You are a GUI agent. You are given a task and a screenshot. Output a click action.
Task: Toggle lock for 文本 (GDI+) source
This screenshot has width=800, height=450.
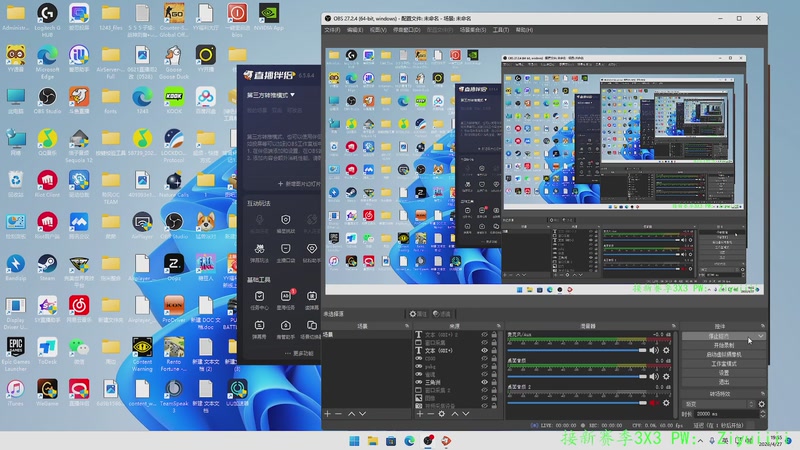coord(494,351)
